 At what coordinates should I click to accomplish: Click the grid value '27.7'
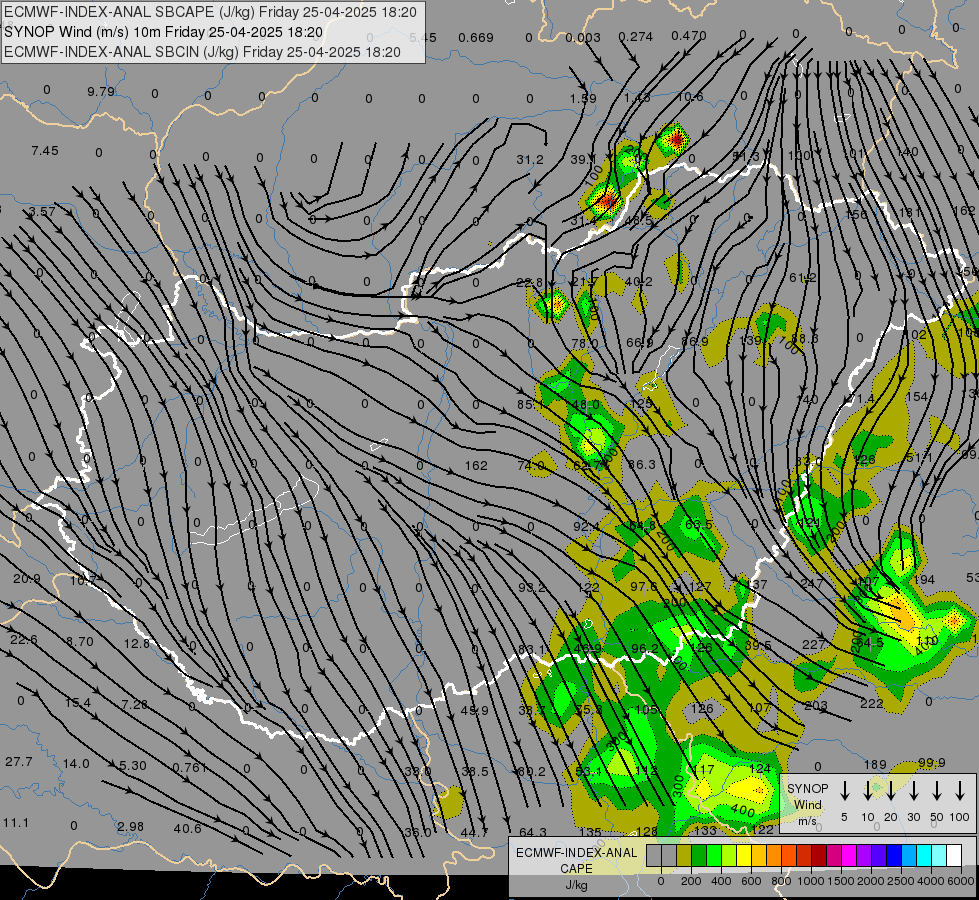19,762
